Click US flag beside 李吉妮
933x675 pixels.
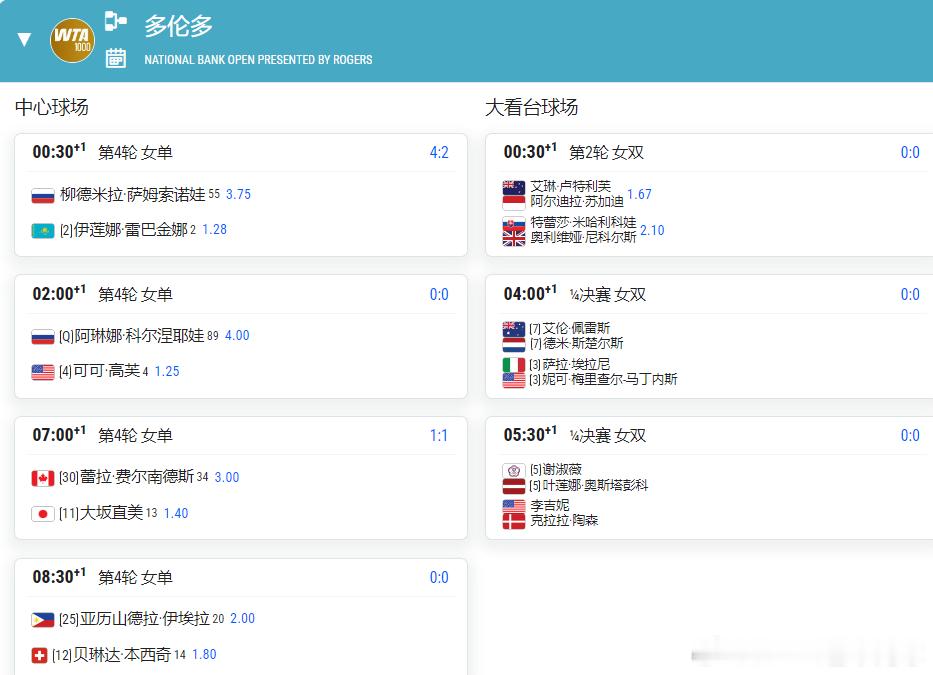(514, 506)
